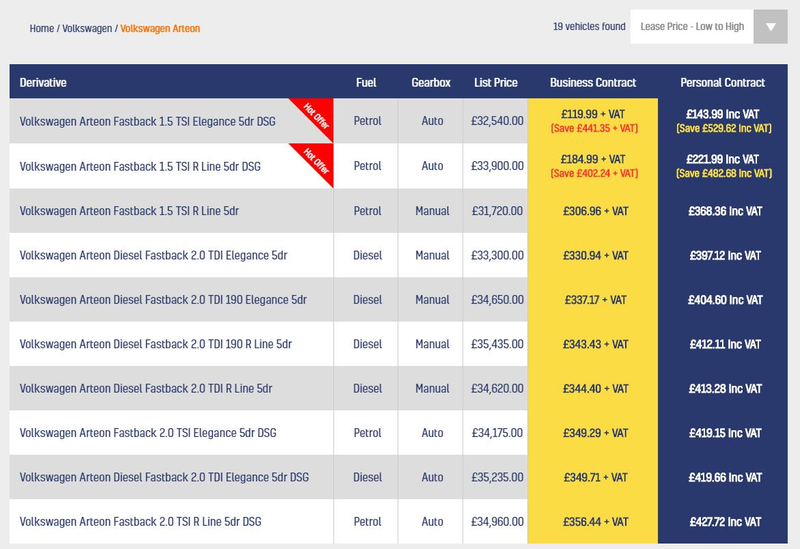Click the Derivative column header
Image resolution: width=800 pixels, height=549 pixels.
[43, 83]
